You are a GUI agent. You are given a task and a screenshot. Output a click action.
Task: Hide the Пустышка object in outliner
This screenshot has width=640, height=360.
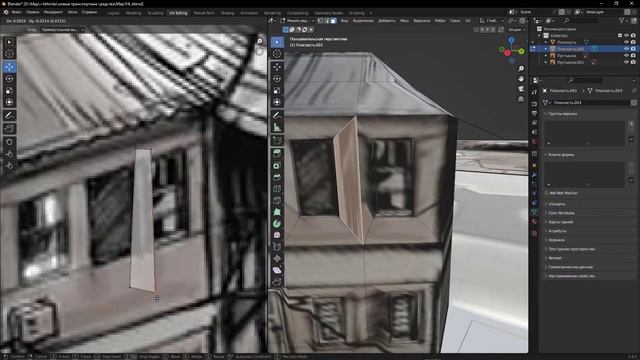coord(626,56)
